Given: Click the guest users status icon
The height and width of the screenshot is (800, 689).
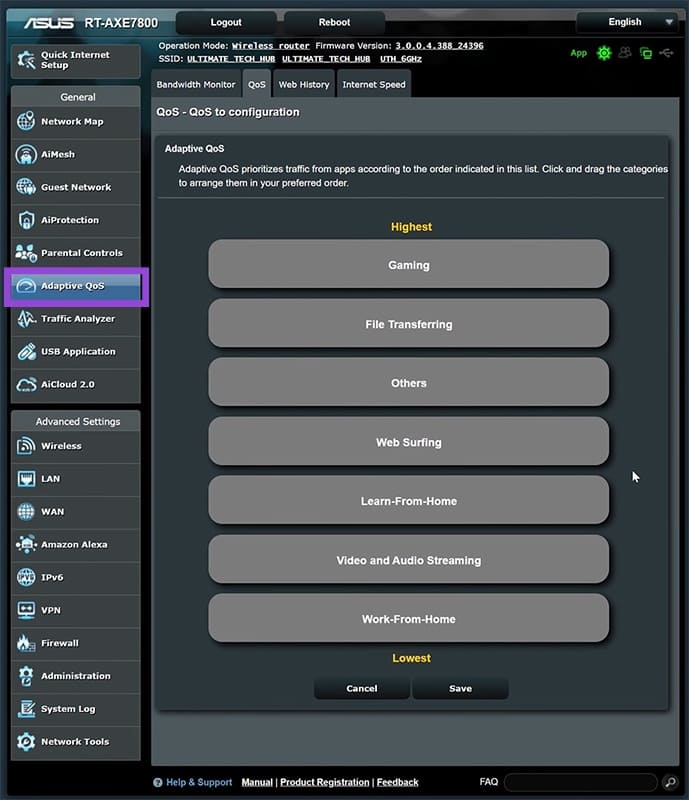Looking at the screenshot, I should coord(626,53).
